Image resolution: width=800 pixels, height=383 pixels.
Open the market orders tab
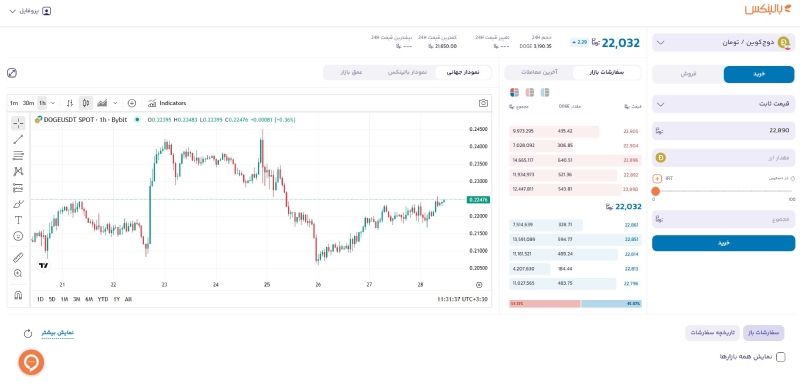pos(607,73)
